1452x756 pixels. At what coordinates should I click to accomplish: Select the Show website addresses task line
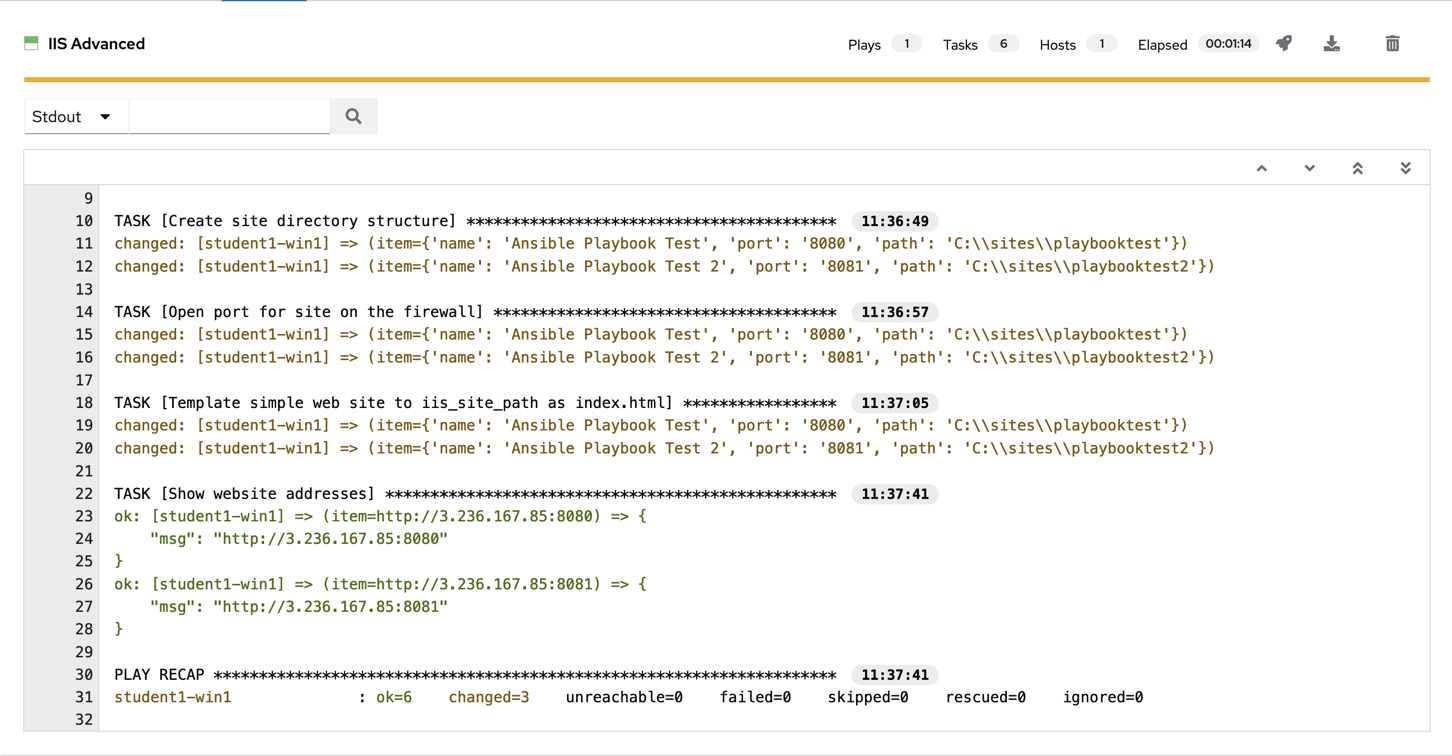[475, 494]
